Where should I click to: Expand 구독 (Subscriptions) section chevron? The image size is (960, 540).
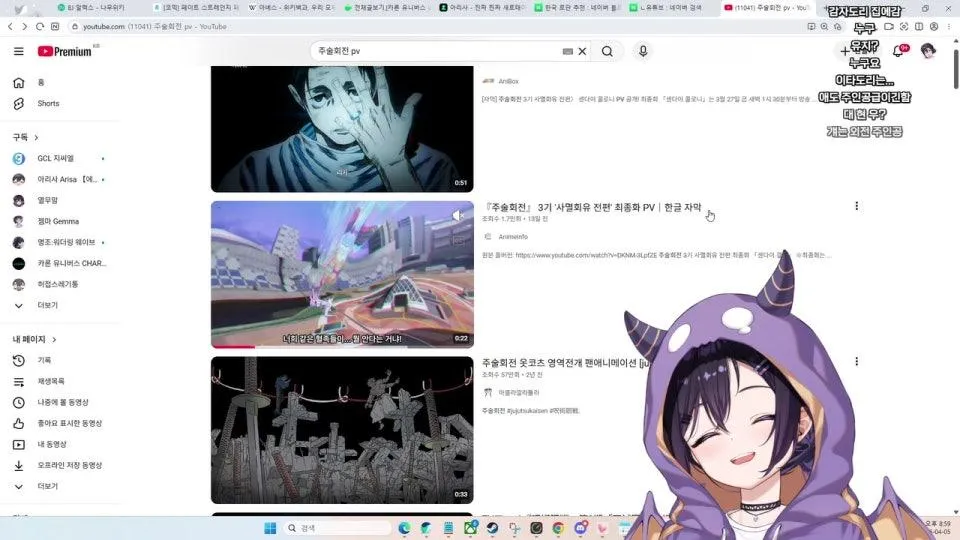click(x=36, y=138)
